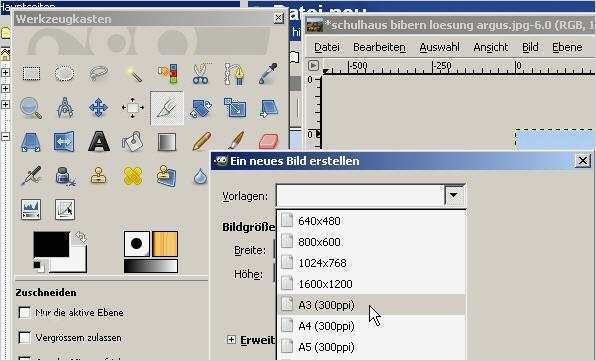This screenshot has height=361, width=596.
Task: Open the Auswahl menu
Action: pos(439,47)
